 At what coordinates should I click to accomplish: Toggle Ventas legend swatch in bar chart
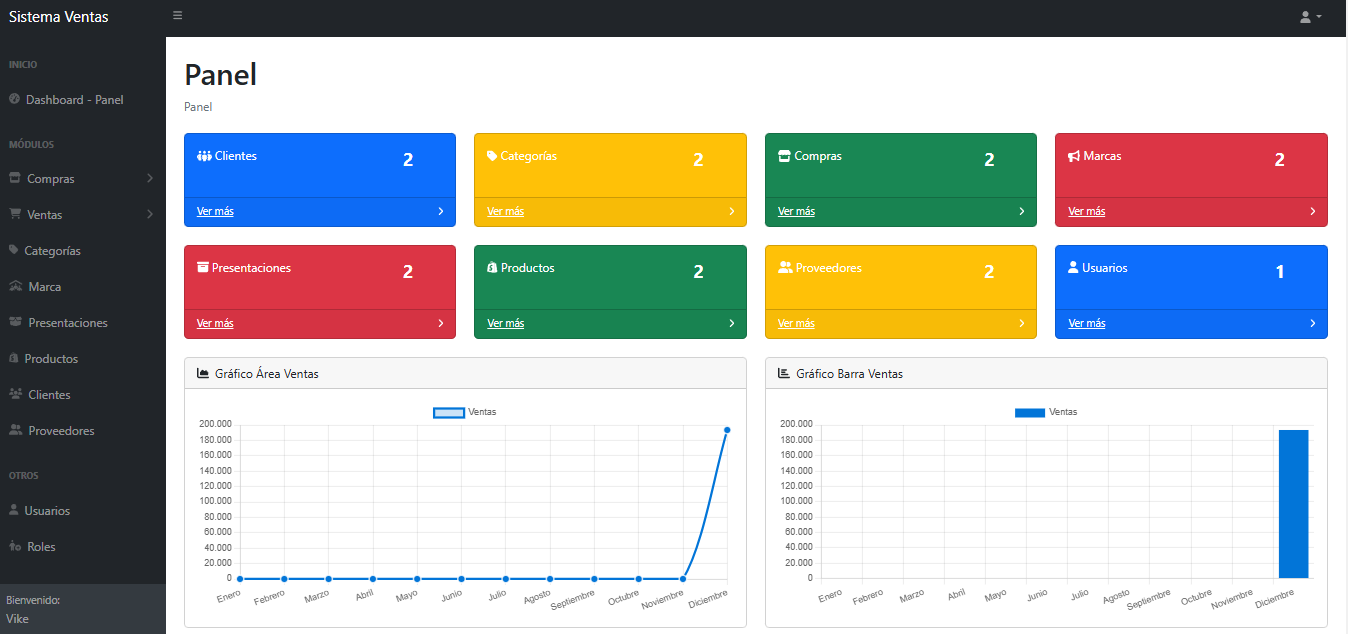click(x=1029, y=412)
